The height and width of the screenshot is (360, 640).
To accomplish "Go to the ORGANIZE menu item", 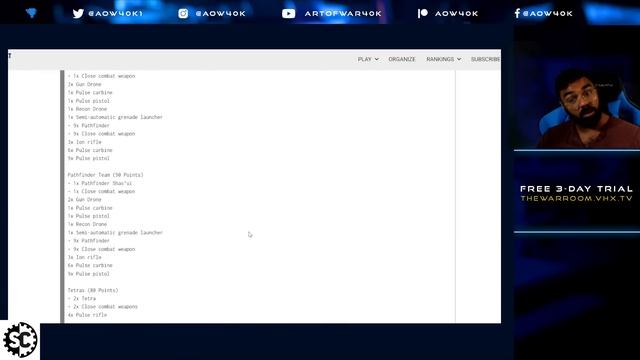I will (402, 59).
